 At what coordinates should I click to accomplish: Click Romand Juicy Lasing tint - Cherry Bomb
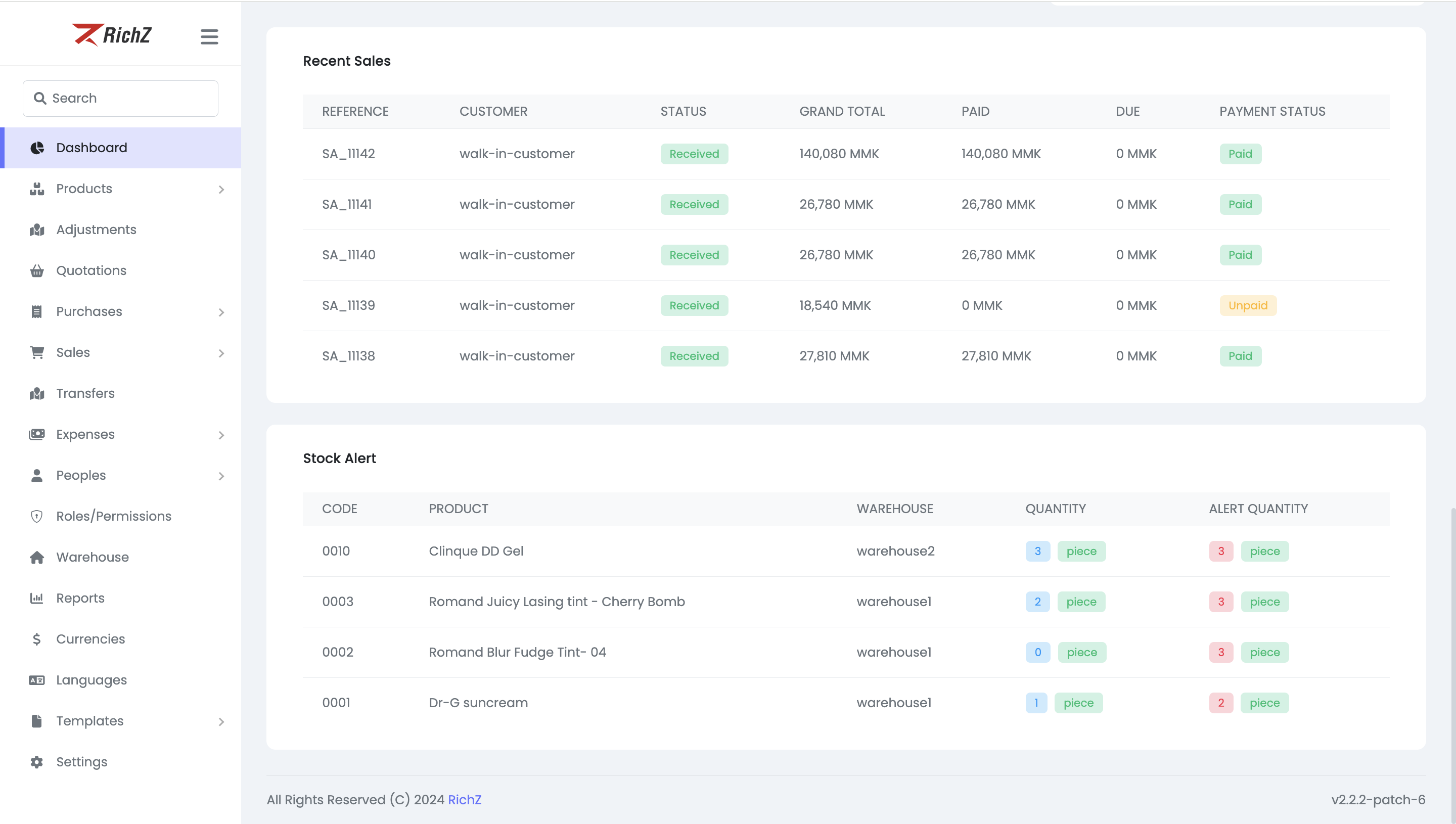pyautogui.click(x=557, y=602)
